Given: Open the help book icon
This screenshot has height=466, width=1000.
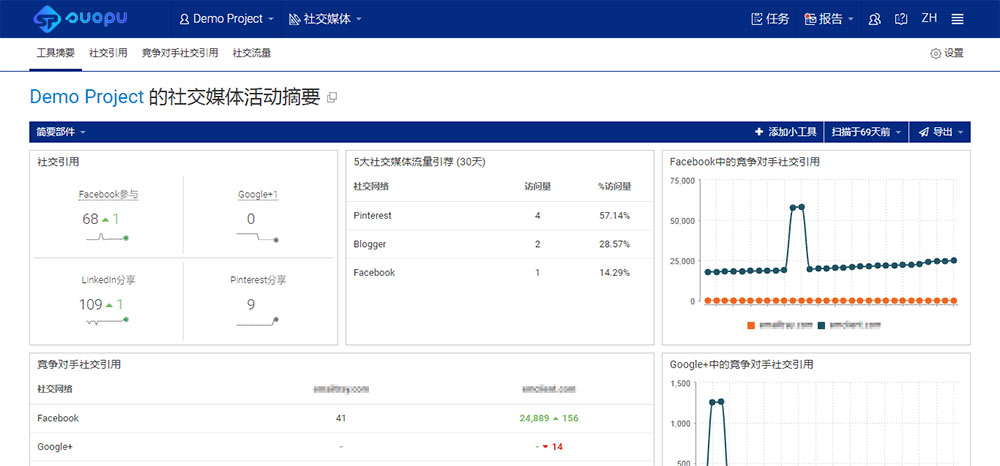Looking at the screenshot, I should [901, 19].
